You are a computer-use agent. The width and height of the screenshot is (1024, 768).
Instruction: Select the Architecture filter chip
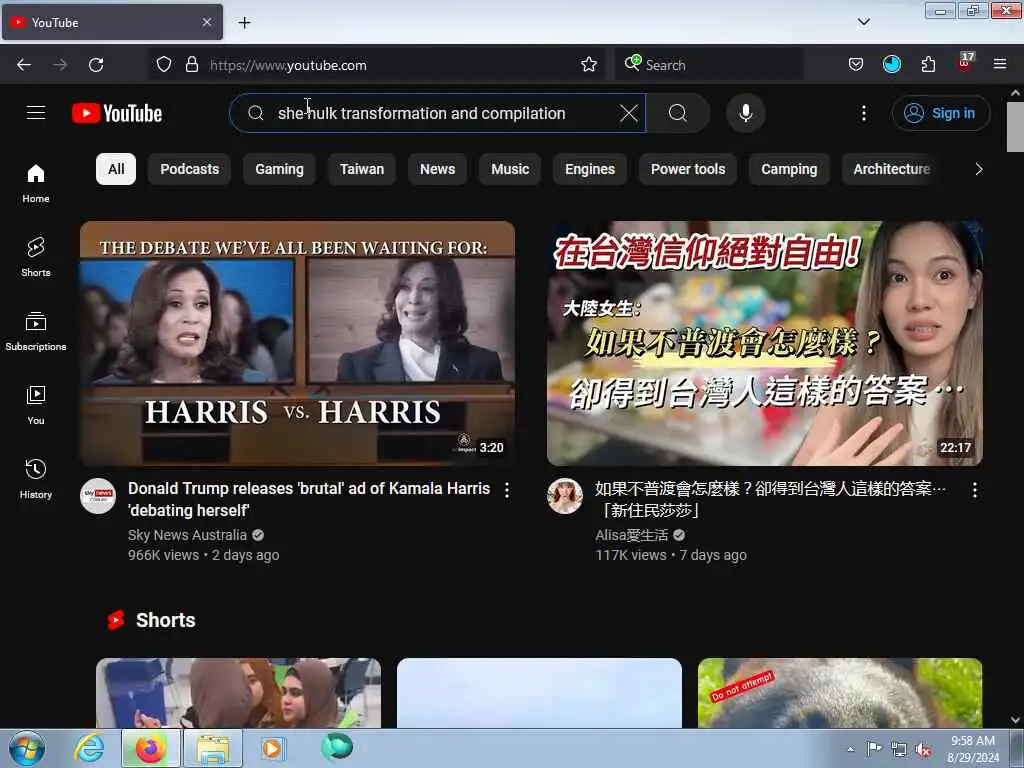click(x=891, y=169)
